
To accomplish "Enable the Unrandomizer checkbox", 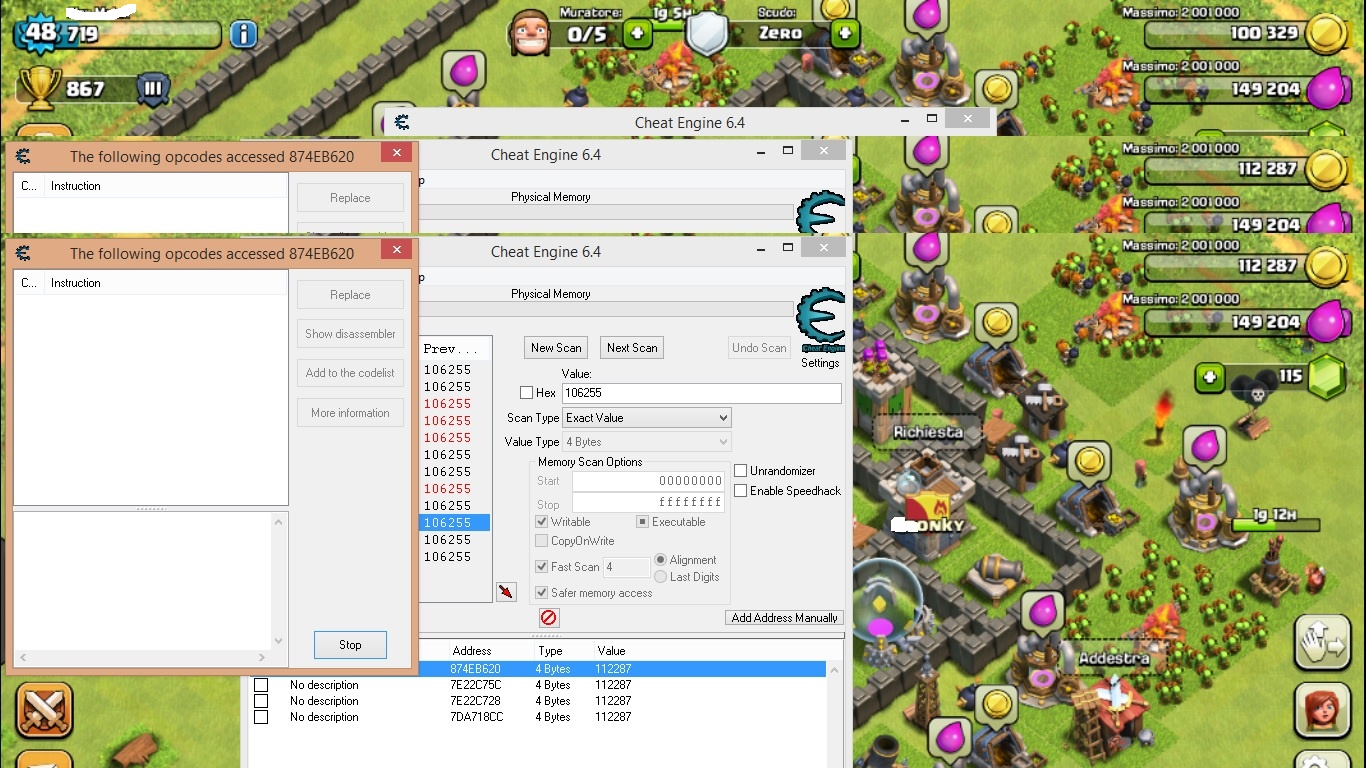I will click(741, 471).
